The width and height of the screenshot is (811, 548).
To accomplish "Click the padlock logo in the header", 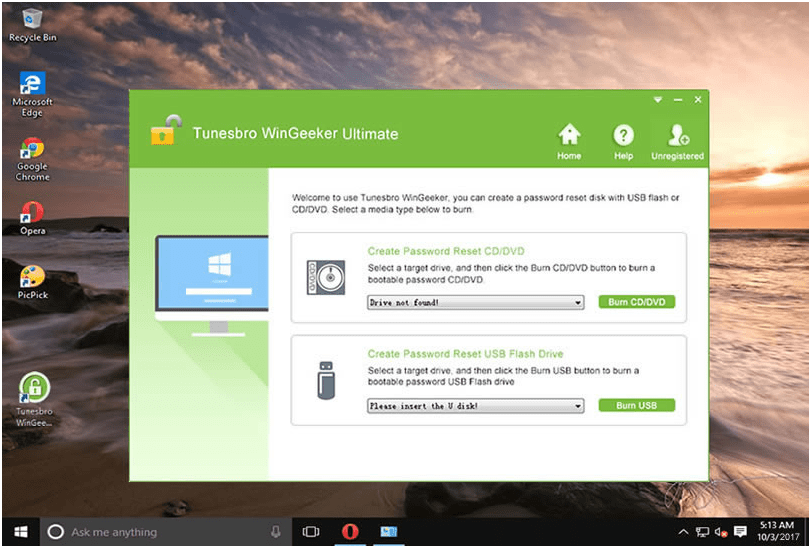I will click(166, 130).
